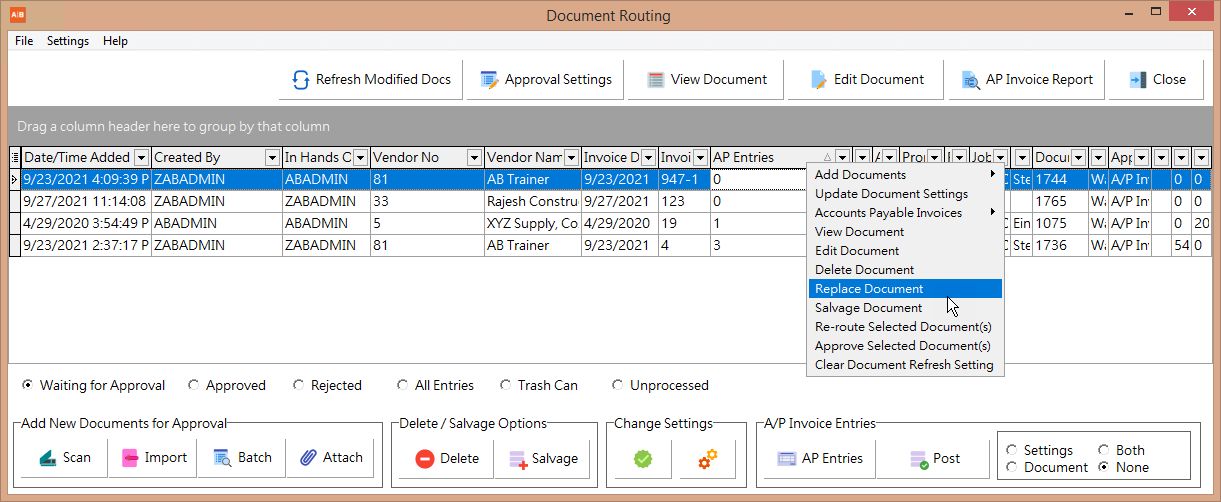The width and height of the screenshot is (1221, 502).
Task: Open the AP Entries column filter dropdown
Action: [x=842, y=158]
